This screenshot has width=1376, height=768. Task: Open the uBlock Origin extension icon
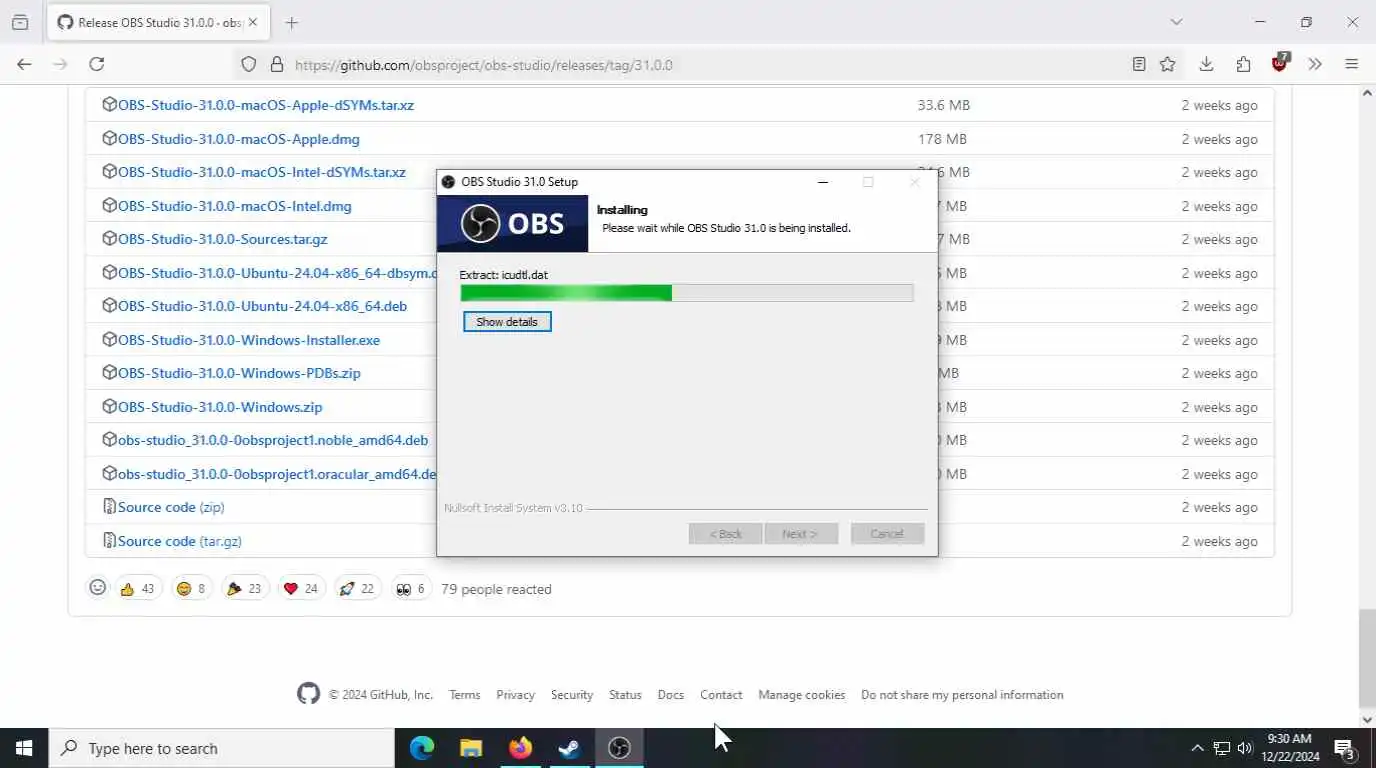click(1280, 63)
